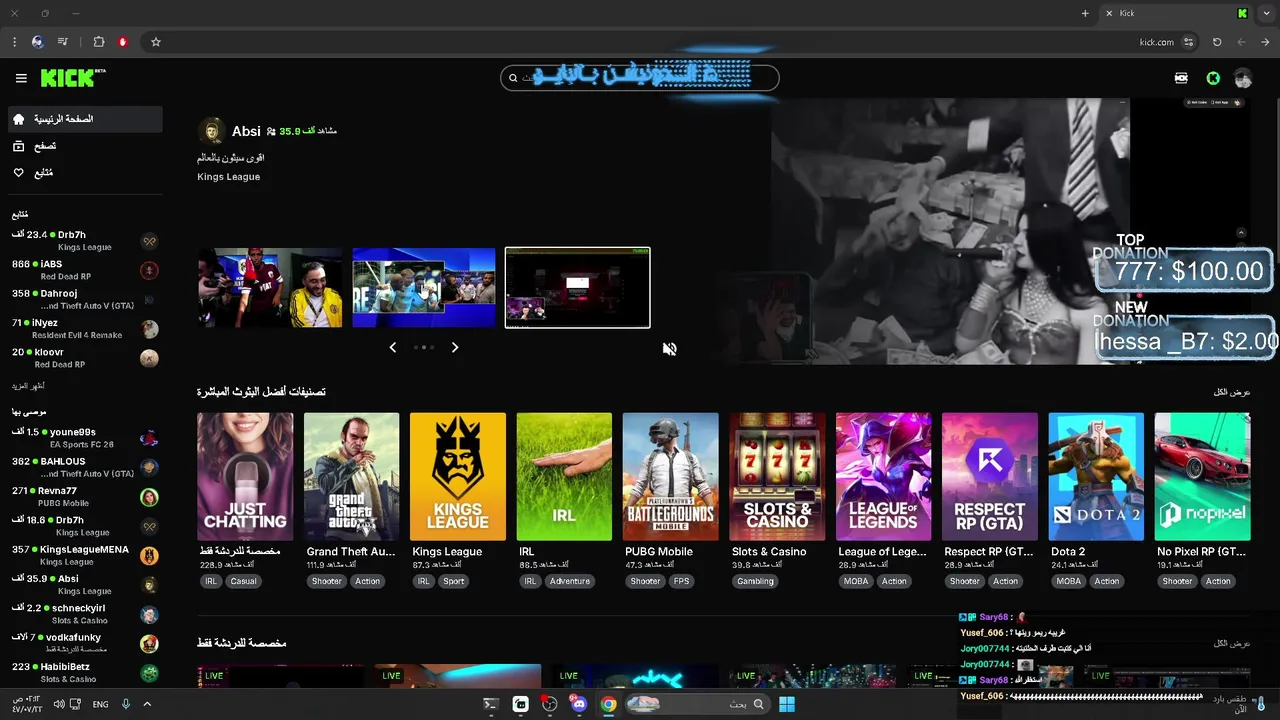The height and width of the screenshot is (720, 1280).
Task: Click FPS tag under PUBG Mobile
Action: pos(681,581)
